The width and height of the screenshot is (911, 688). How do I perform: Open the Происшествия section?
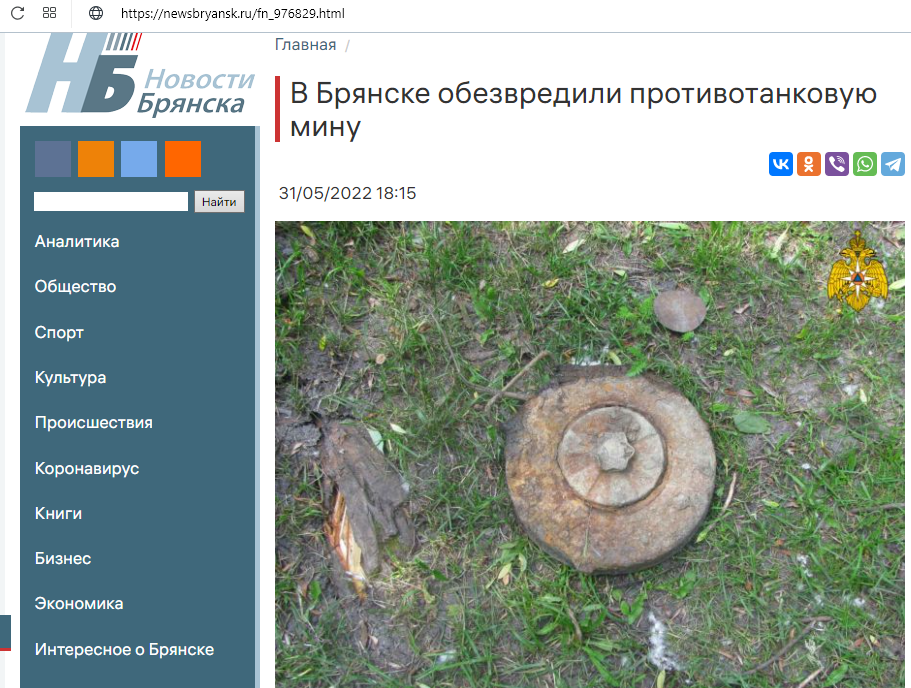tap(94, 422)
